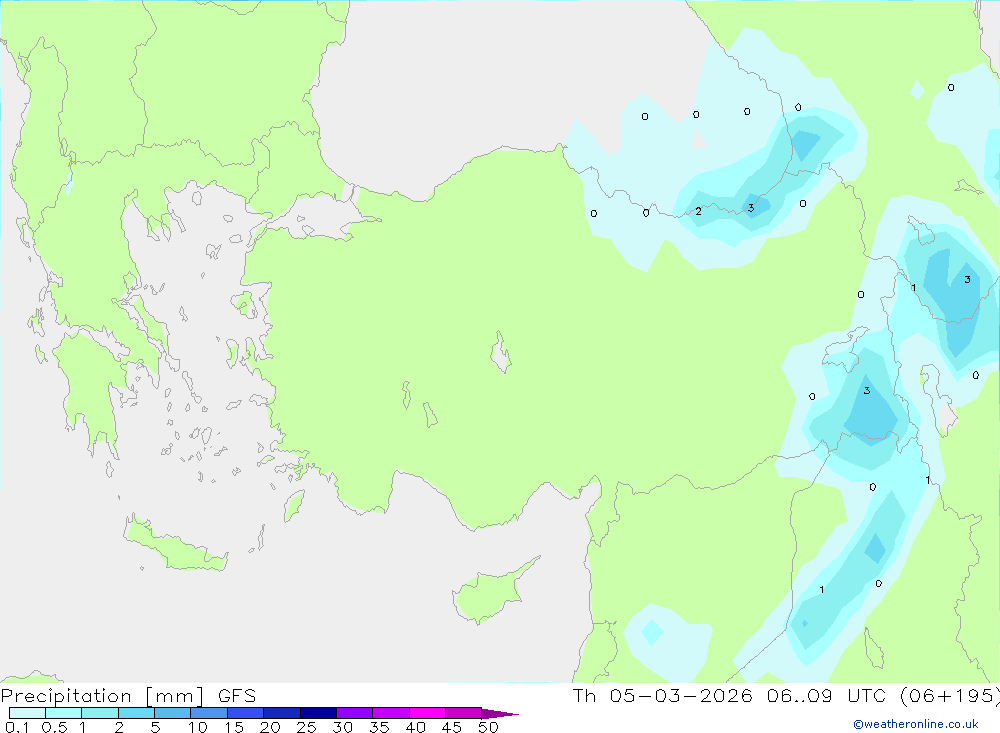Click the 'Th 05-03-2026' date text

coord(662,695)
